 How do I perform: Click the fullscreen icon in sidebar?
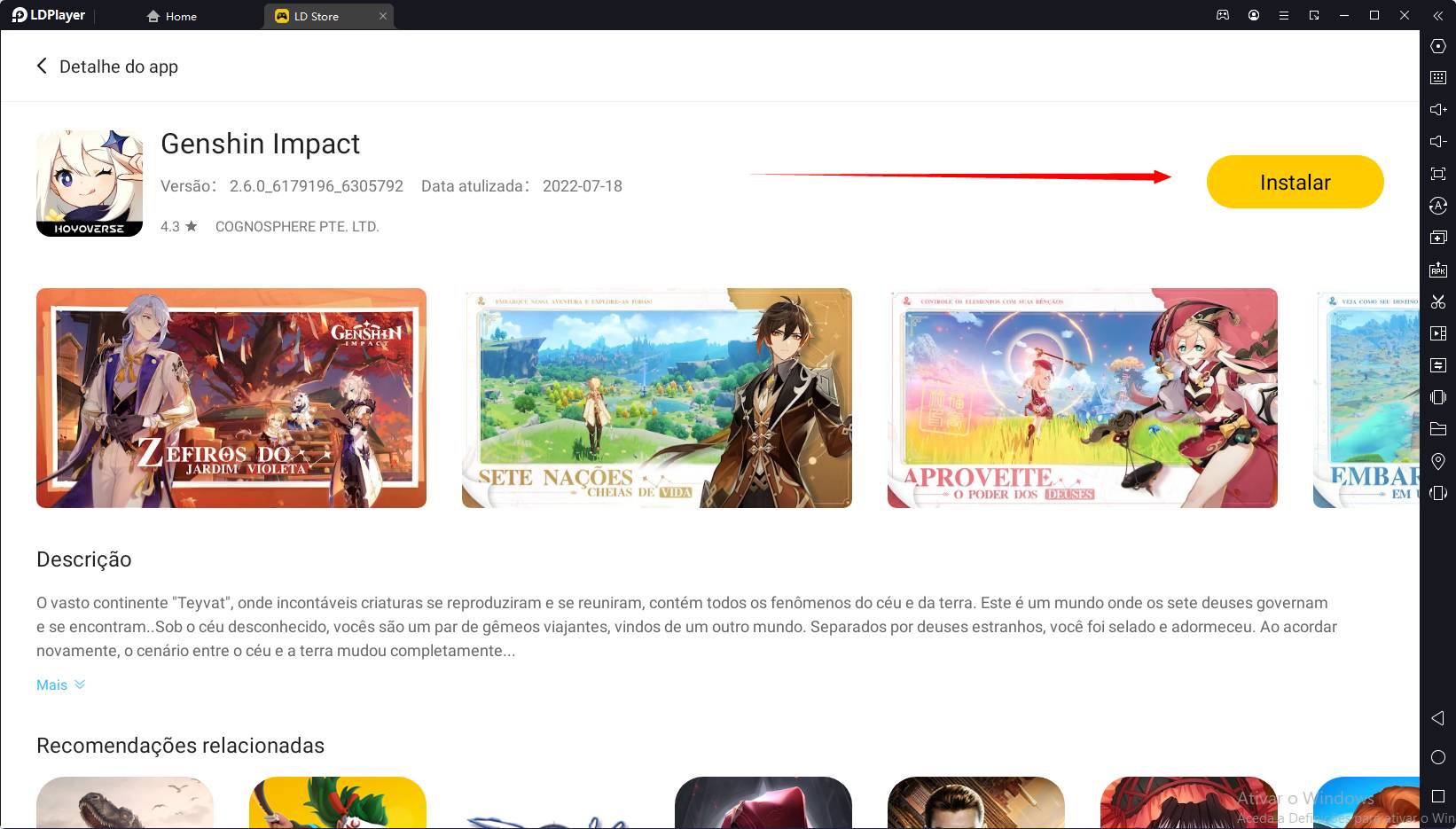pyautogui.click(x=1438, y=174)
